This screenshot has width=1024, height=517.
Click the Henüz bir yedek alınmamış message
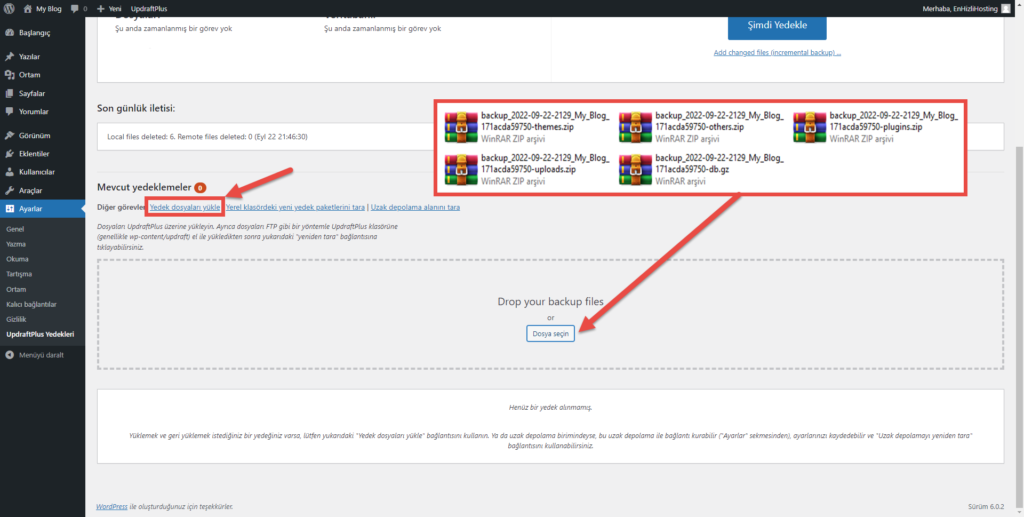[550, 407]
